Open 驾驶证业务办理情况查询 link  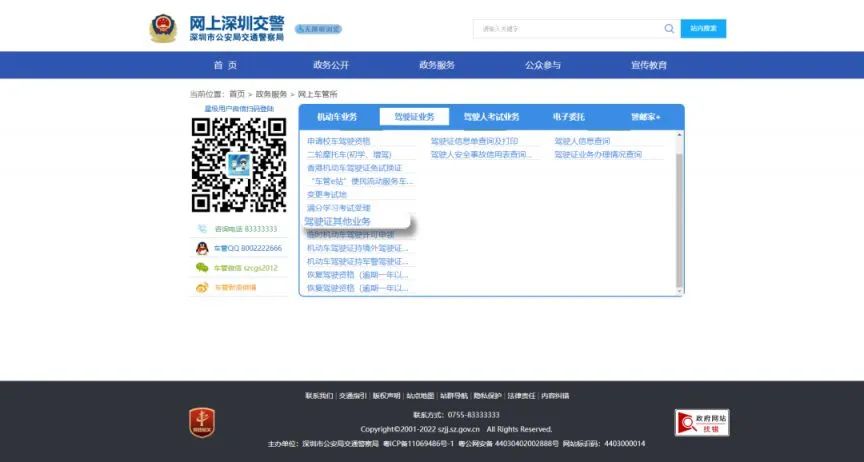(598, 154)
